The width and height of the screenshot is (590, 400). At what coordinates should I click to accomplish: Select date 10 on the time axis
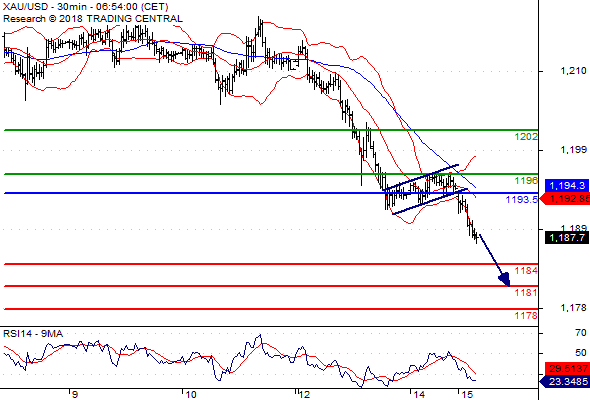click(x=191, y=394)
